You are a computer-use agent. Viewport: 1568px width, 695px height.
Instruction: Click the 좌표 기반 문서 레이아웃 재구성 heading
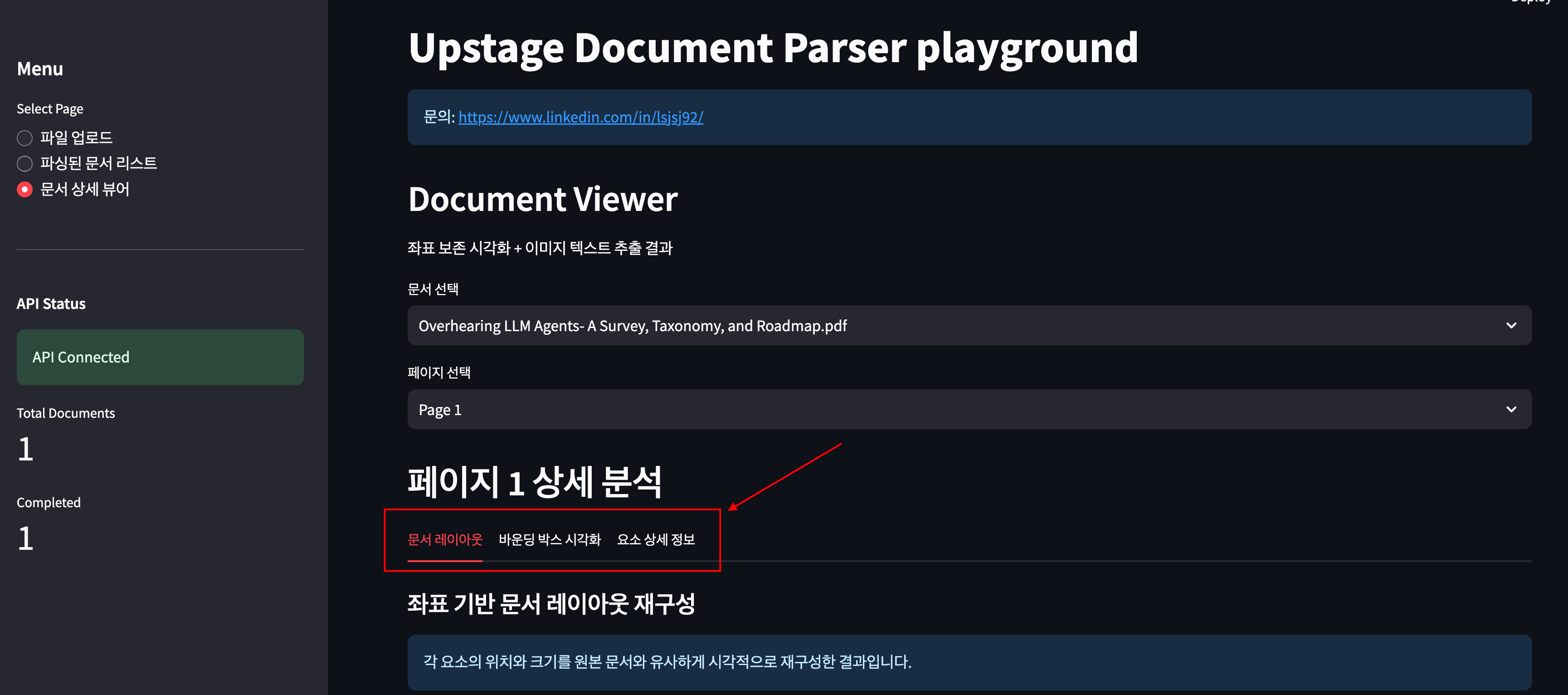point(551,604)
